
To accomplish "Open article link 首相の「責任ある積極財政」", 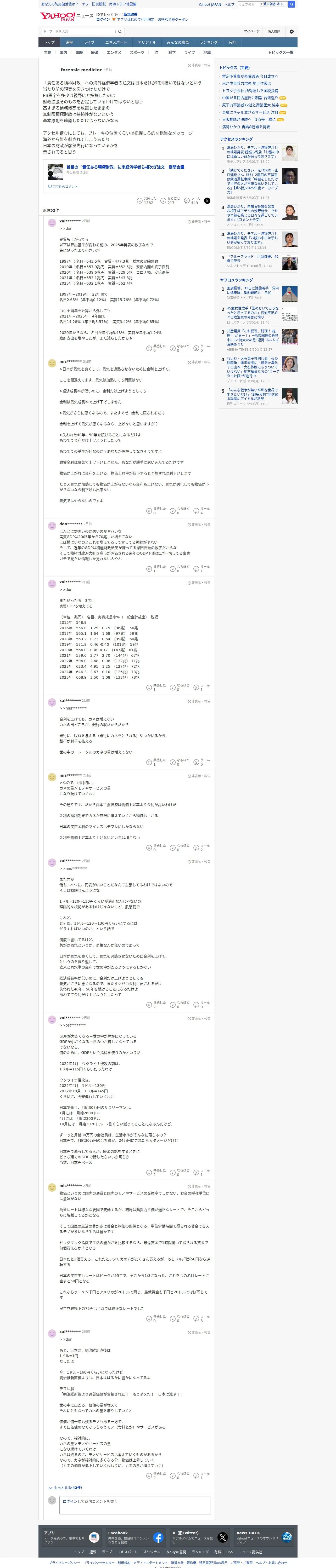I will [x=125, y=167].
